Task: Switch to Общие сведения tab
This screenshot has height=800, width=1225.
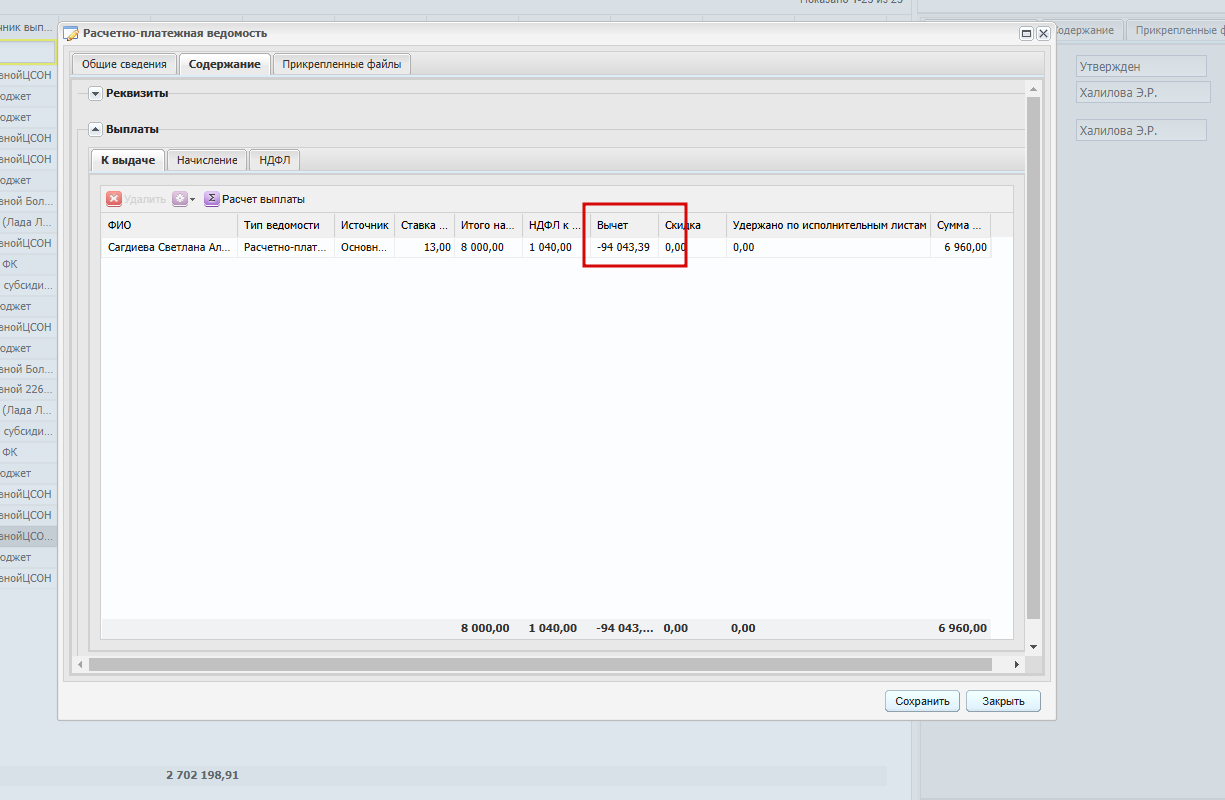Action: pos(124,64)
